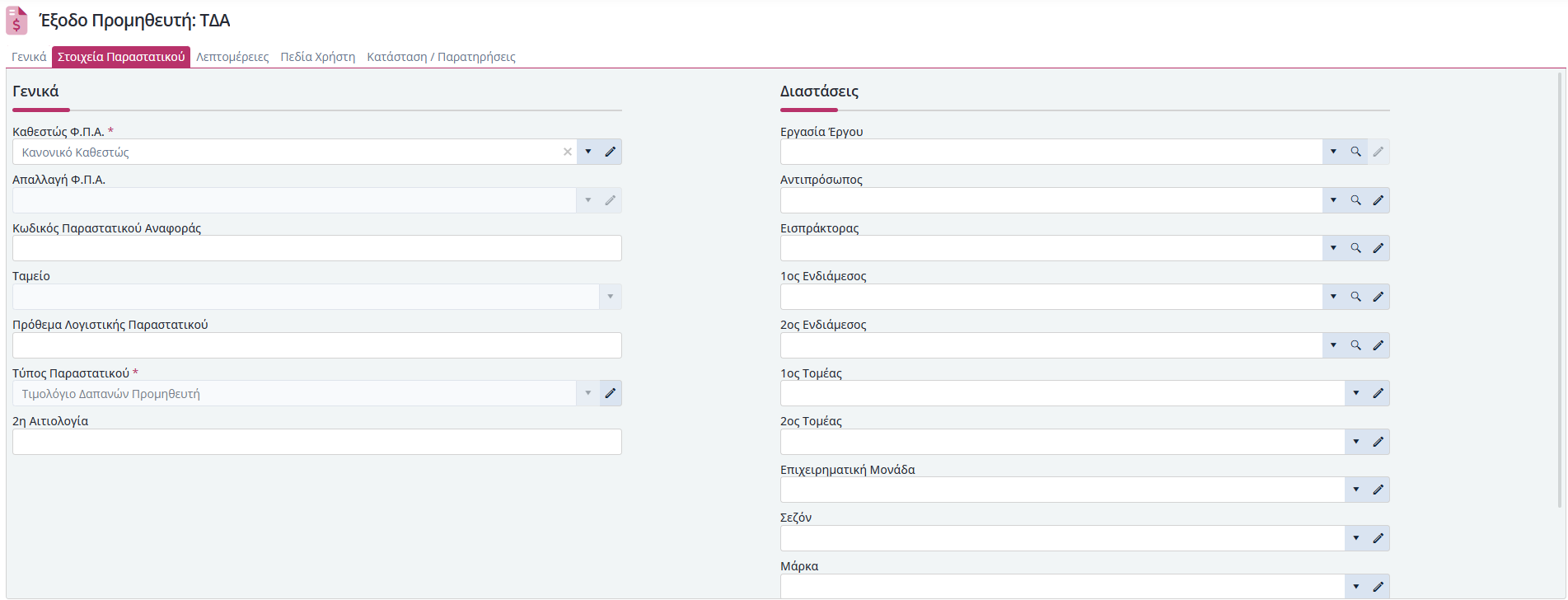Open the Ταμείο dropdown

click(611, 297)
